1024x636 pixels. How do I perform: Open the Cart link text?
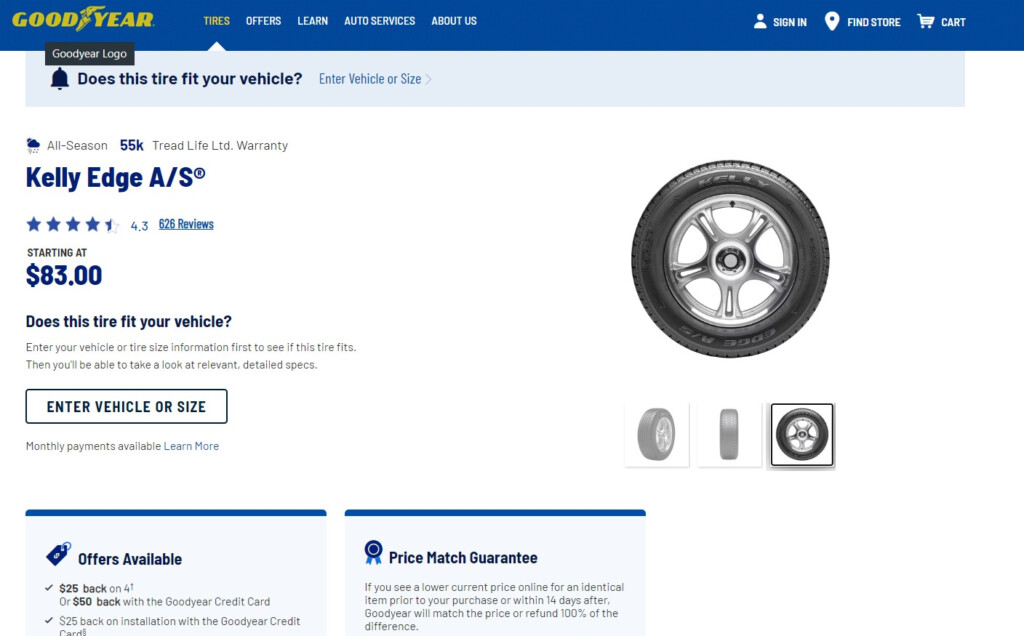pyautogui.click(x=953, y=22)
